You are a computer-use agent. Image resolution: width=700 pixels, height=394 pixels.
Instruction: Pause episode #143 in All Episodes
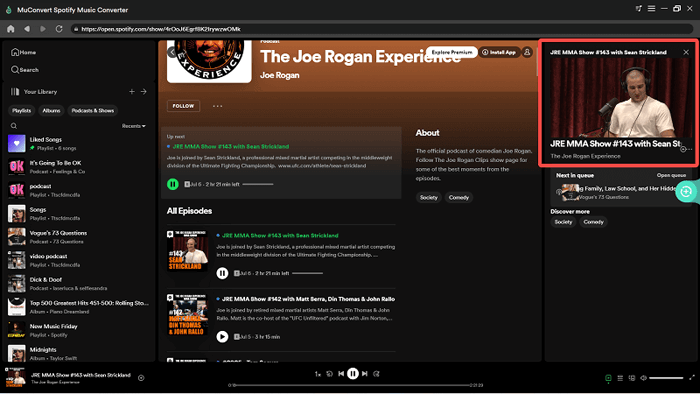pyautogui.click(x=222, y=273)
